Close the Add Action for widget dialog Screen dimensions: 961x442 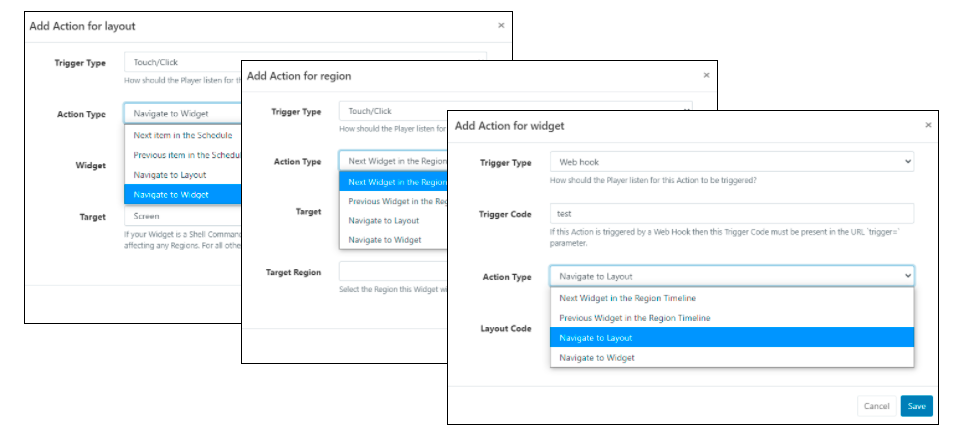[x=928, y=125]
